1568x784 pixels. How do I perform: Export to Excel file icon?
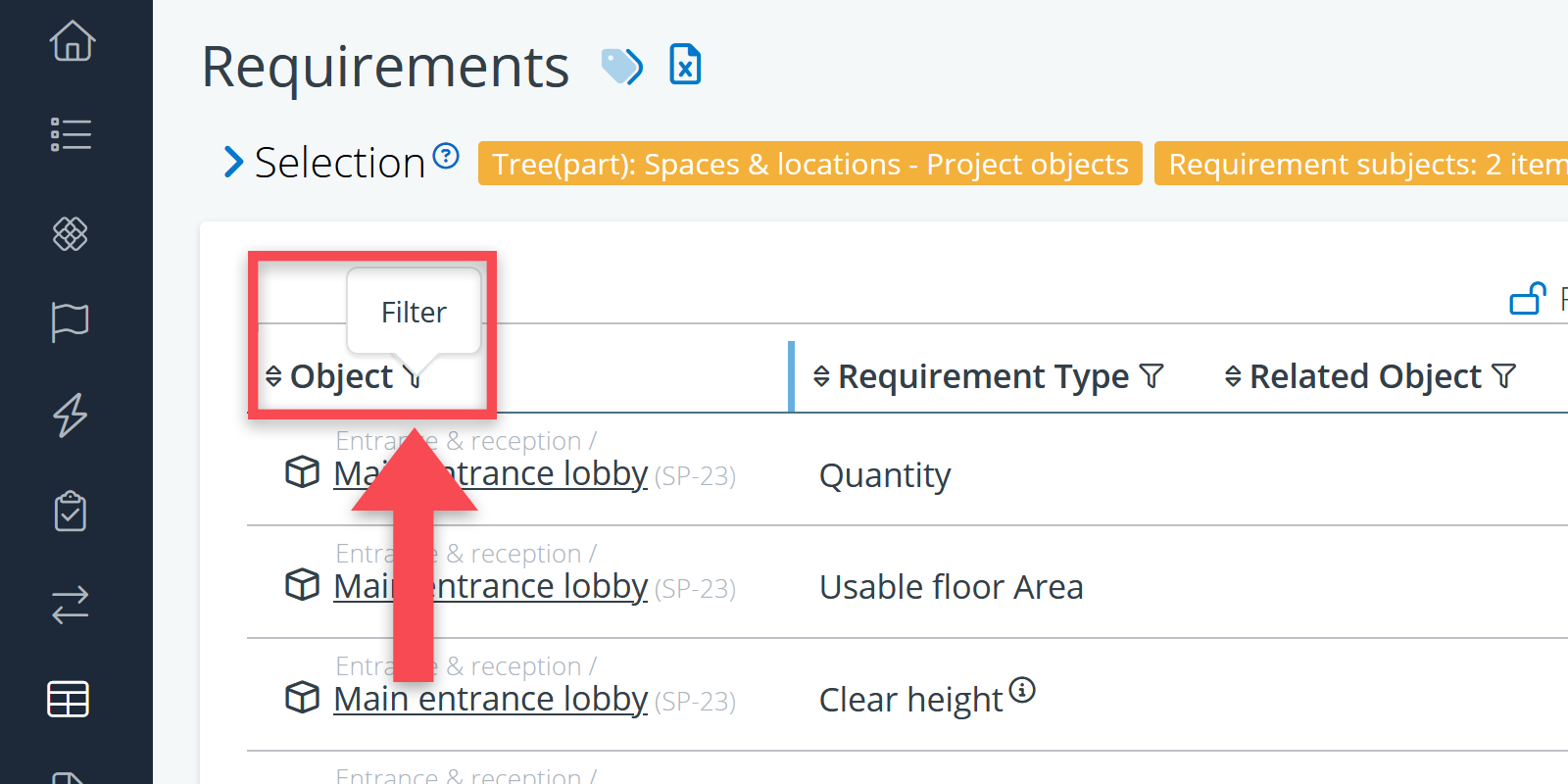685,65
